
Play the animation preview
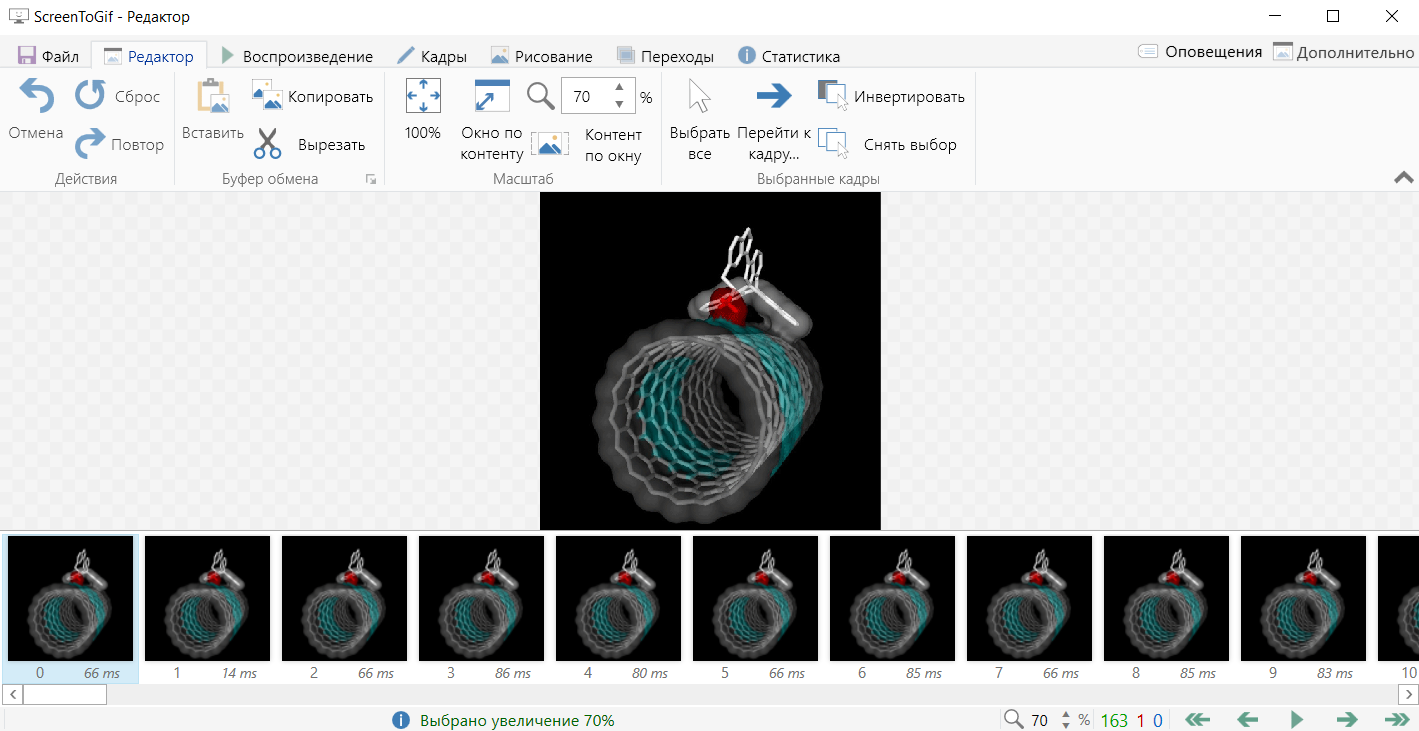[1297, 719]
